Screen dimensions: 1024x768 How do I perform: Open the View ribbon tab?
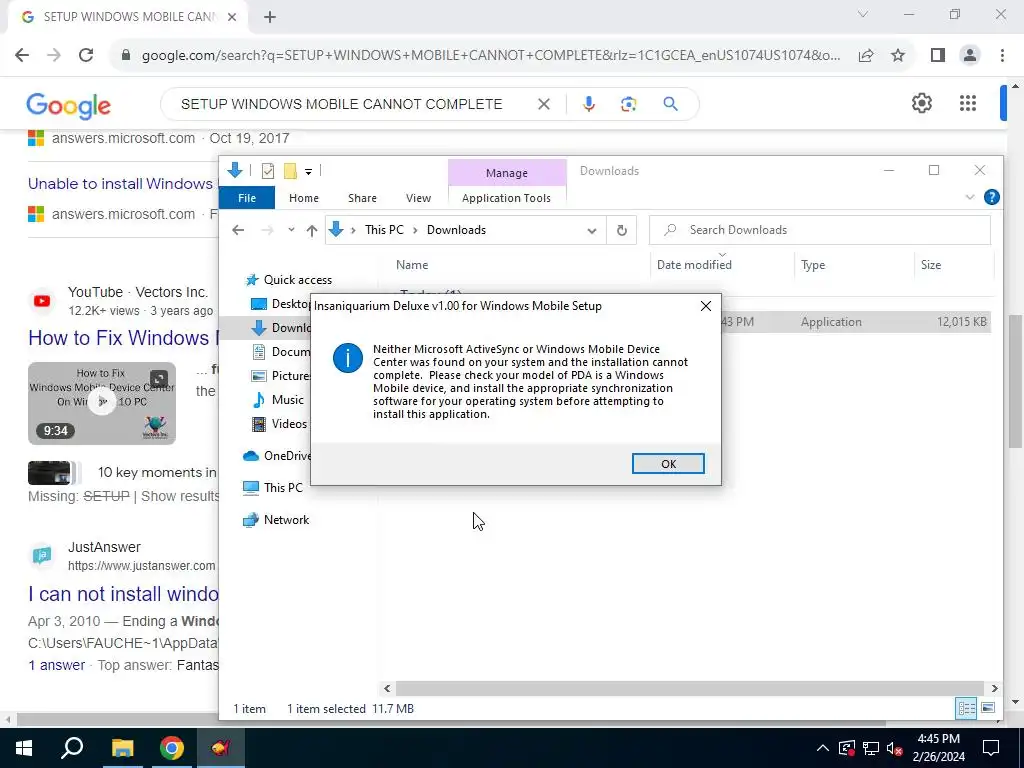click(x=419, y=198)
